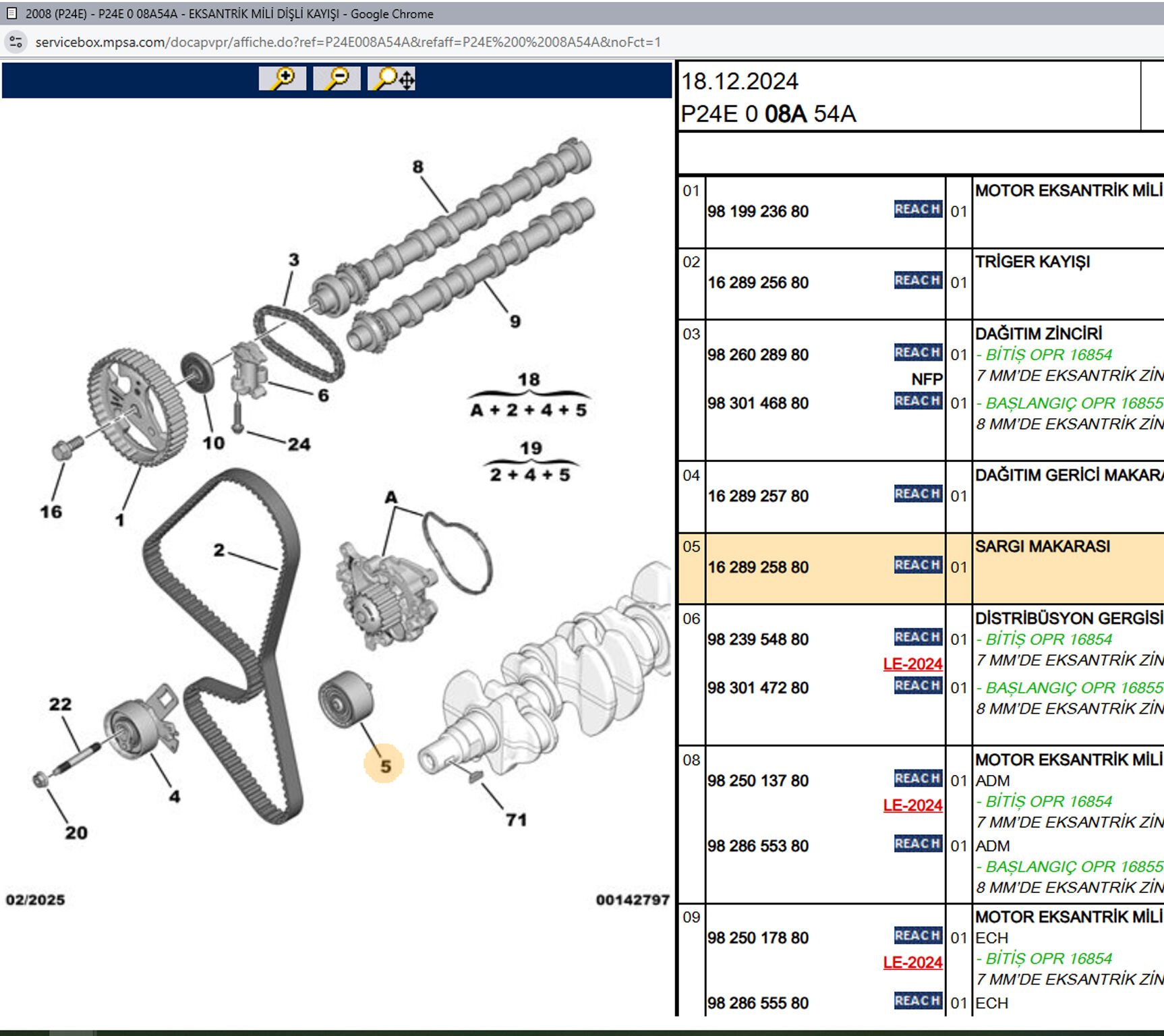Click REACH badge beside 98 301 468 80
This screenshot has width=1164, height=1036.
(917, 401)
